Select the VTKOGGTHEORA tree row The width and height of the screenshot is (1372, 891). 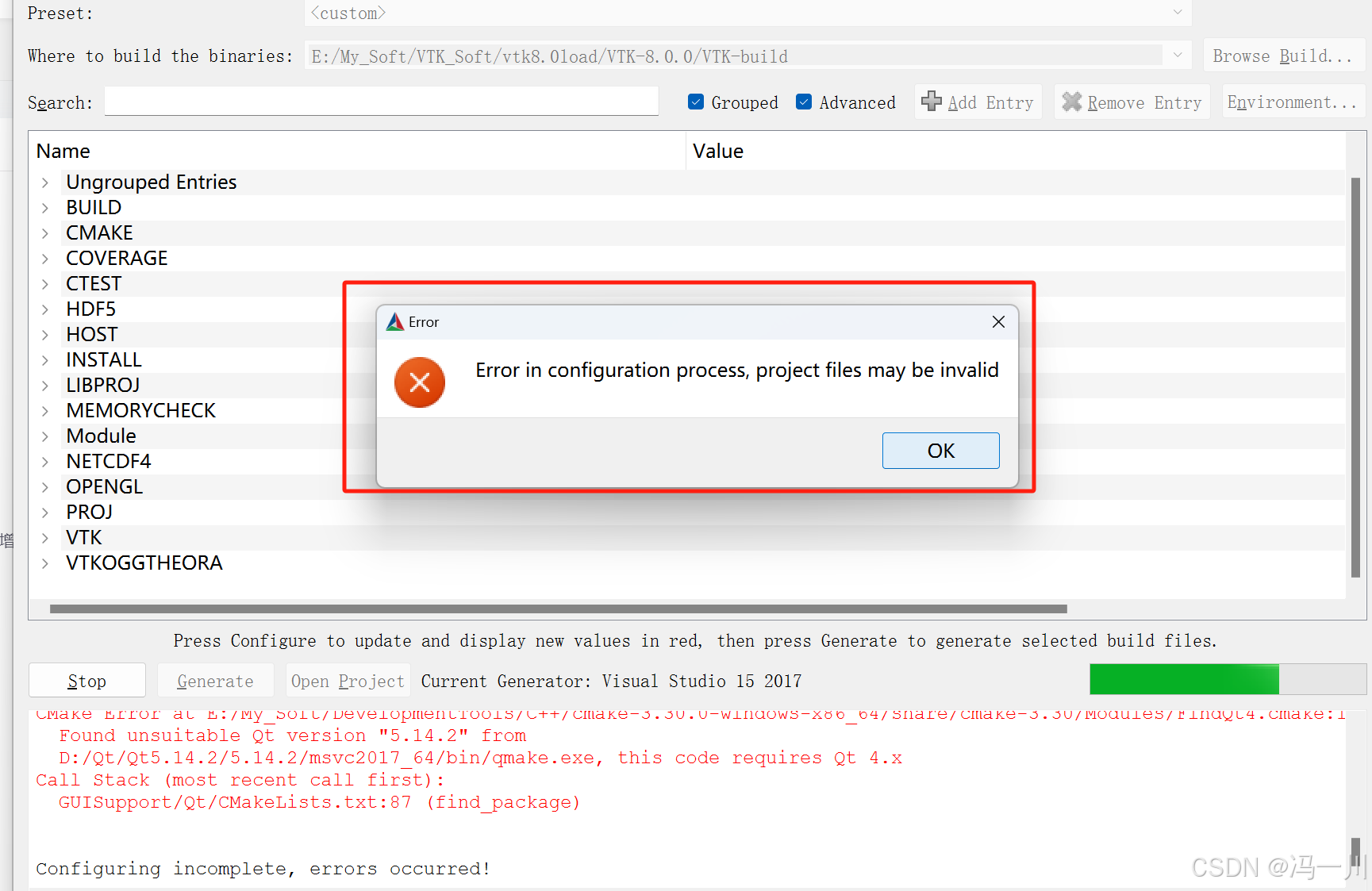(687, 563)
